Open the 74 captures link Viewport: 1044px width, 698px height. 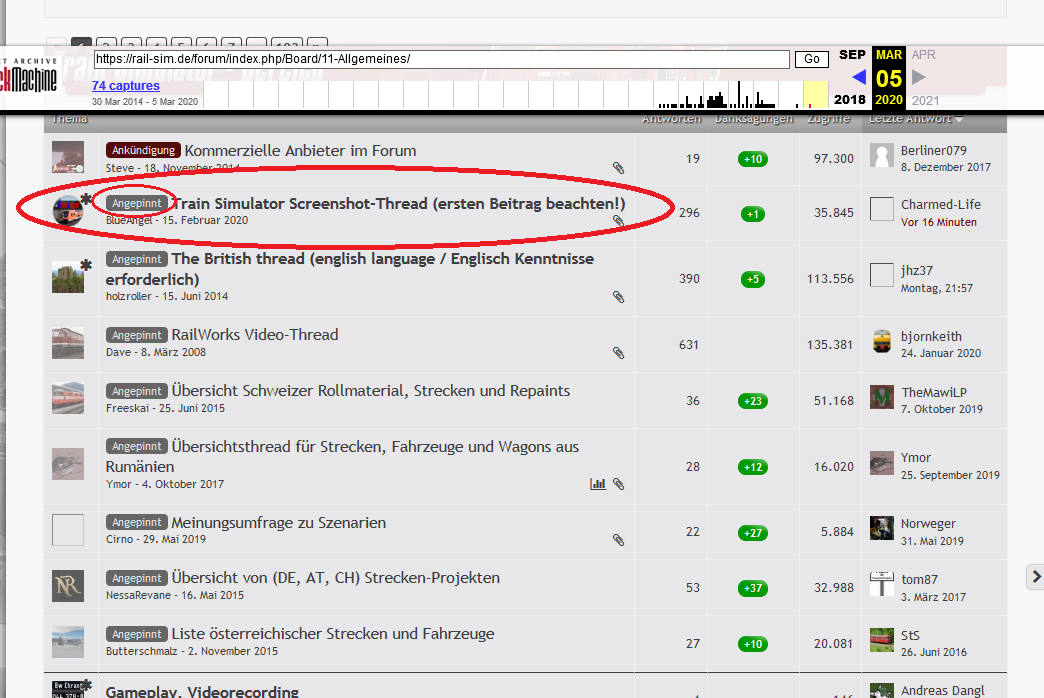point(126,86)
